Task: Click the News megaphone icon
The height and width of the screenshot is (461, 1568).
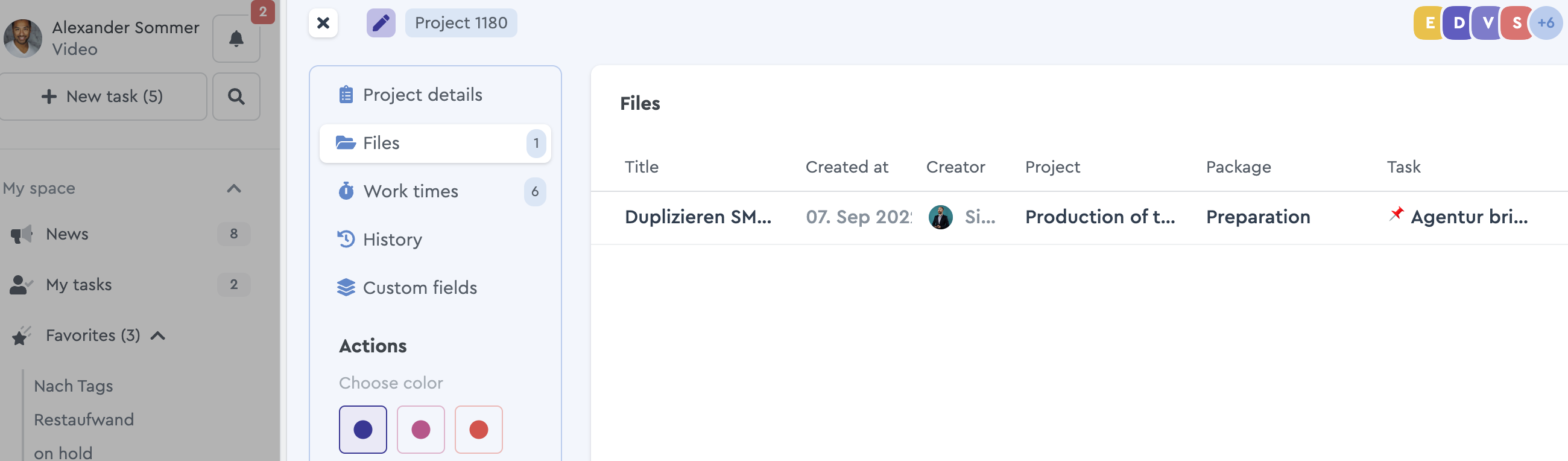Action: click(x=21, y=234)
